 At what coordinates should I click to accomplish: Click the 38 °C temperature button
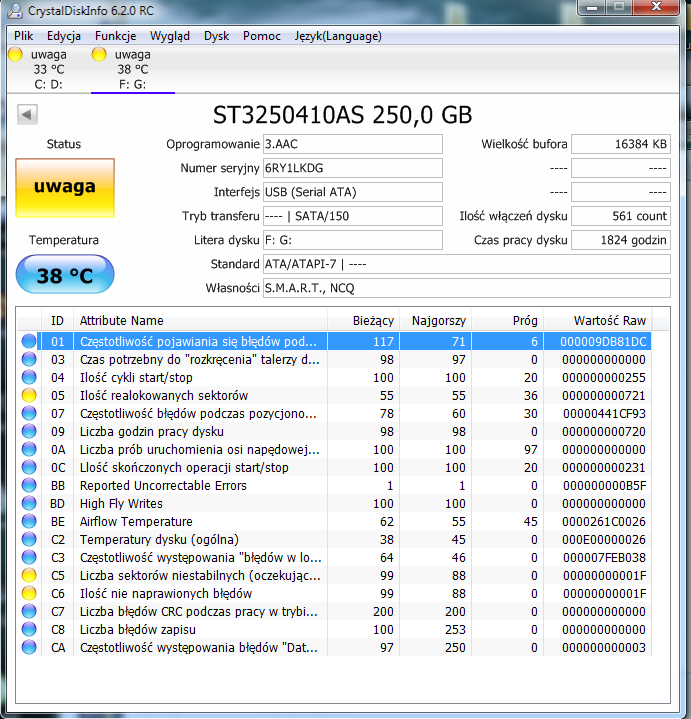(x=65, y=275)
